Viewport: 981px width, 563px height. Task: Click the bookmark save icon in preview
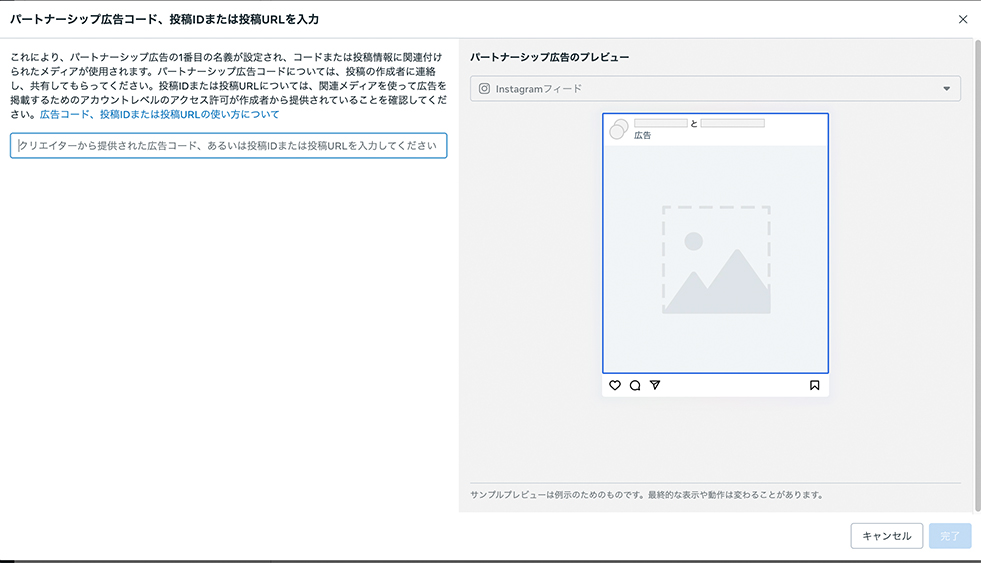point(815,385)
